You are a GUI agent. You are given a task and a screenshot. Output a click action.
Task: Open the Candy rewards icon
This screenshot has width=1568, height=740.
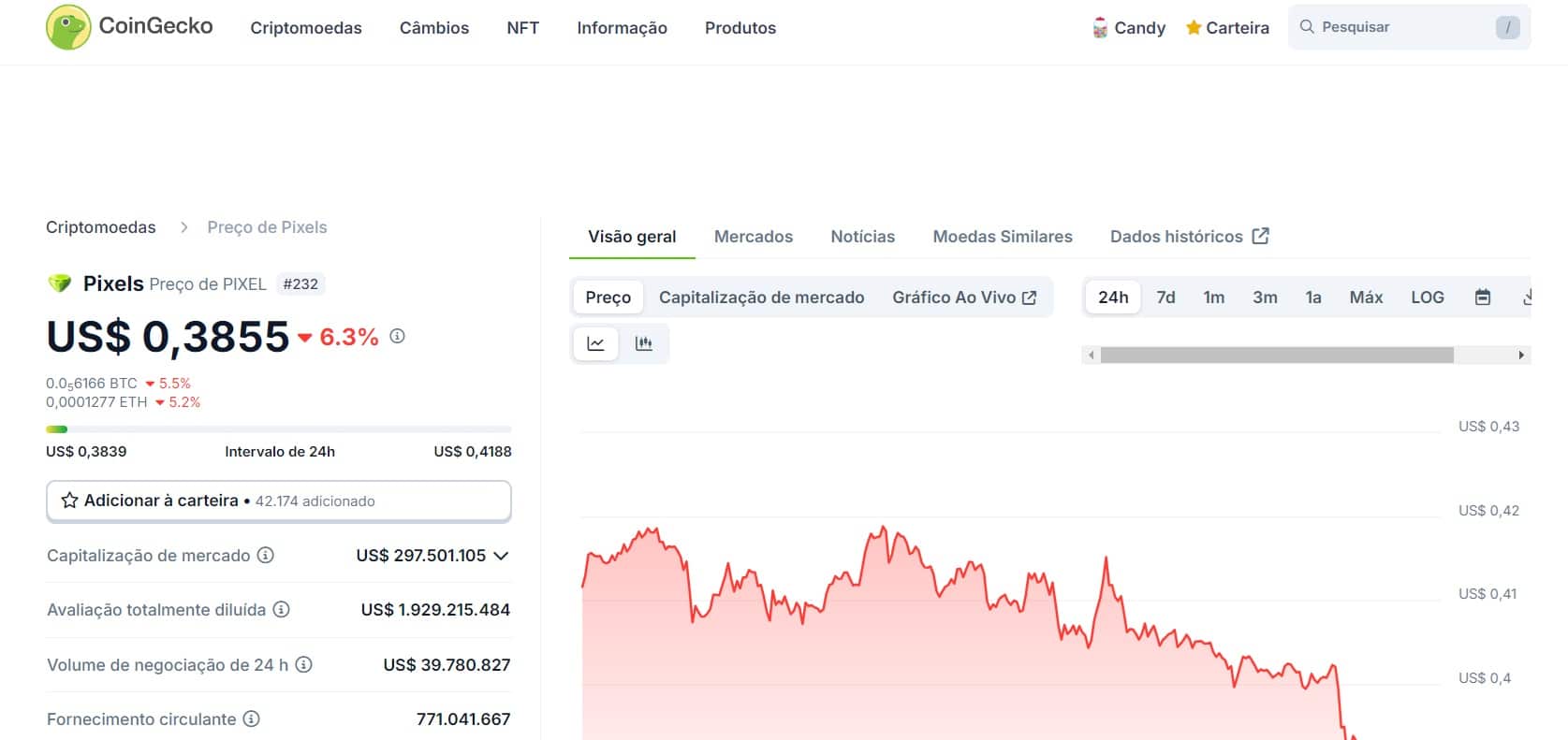point(1100,28)
